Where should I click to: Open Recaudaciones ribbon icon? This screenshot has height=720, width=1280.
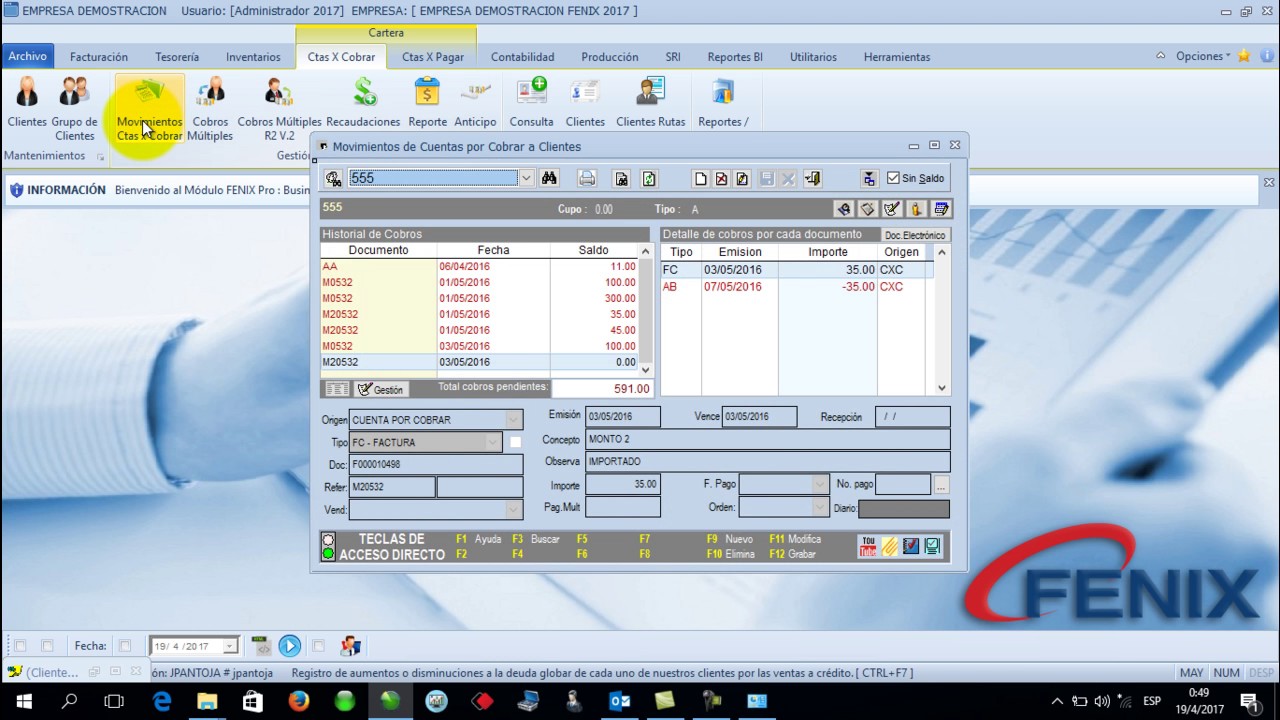point(363,104)
